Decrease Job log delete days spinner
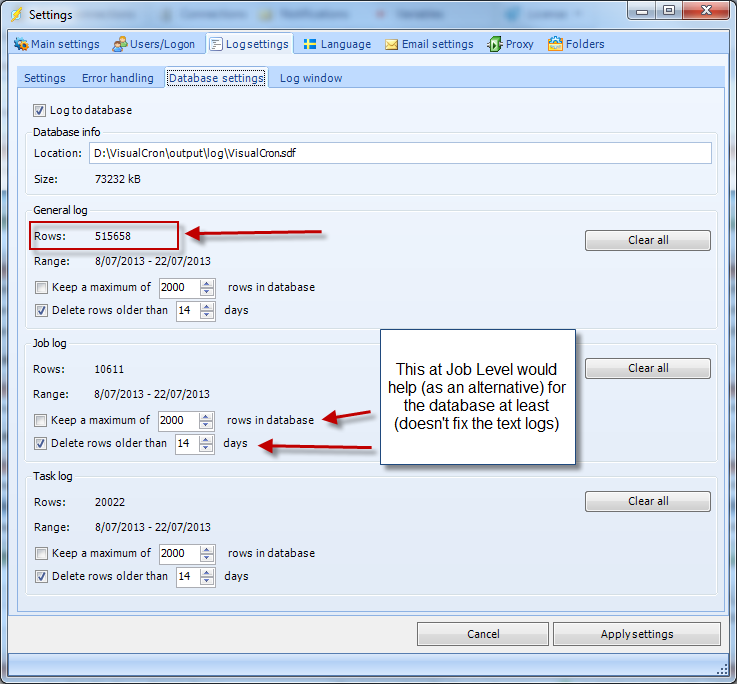 click(x=208, y=448)
